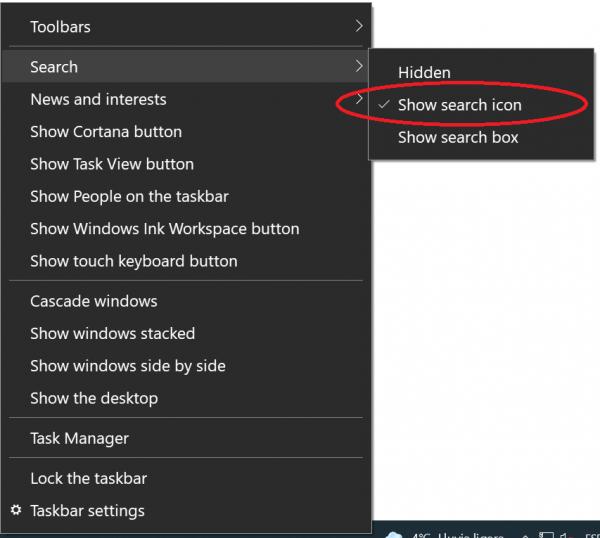This screenshot has width=600, height=538.
Task: Toggle Show Cortana button
Action: point(186,132)
